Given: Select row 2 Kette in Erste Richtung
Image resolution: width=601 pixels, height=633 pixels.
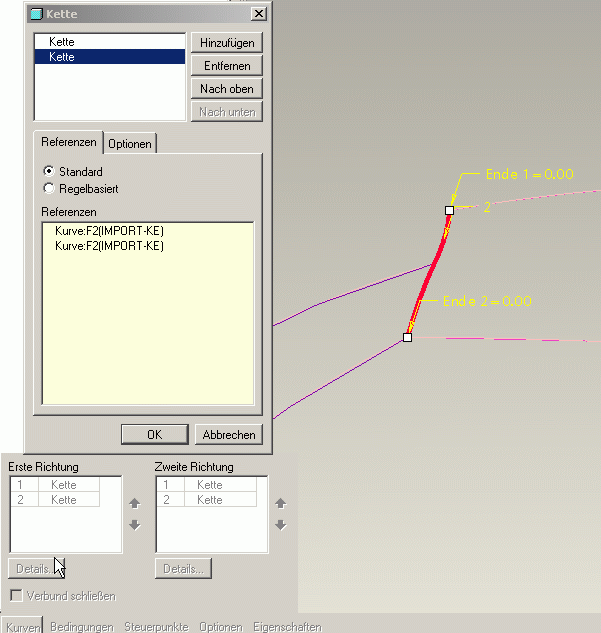Looking at the screenshot, I should tap(55, 499).
